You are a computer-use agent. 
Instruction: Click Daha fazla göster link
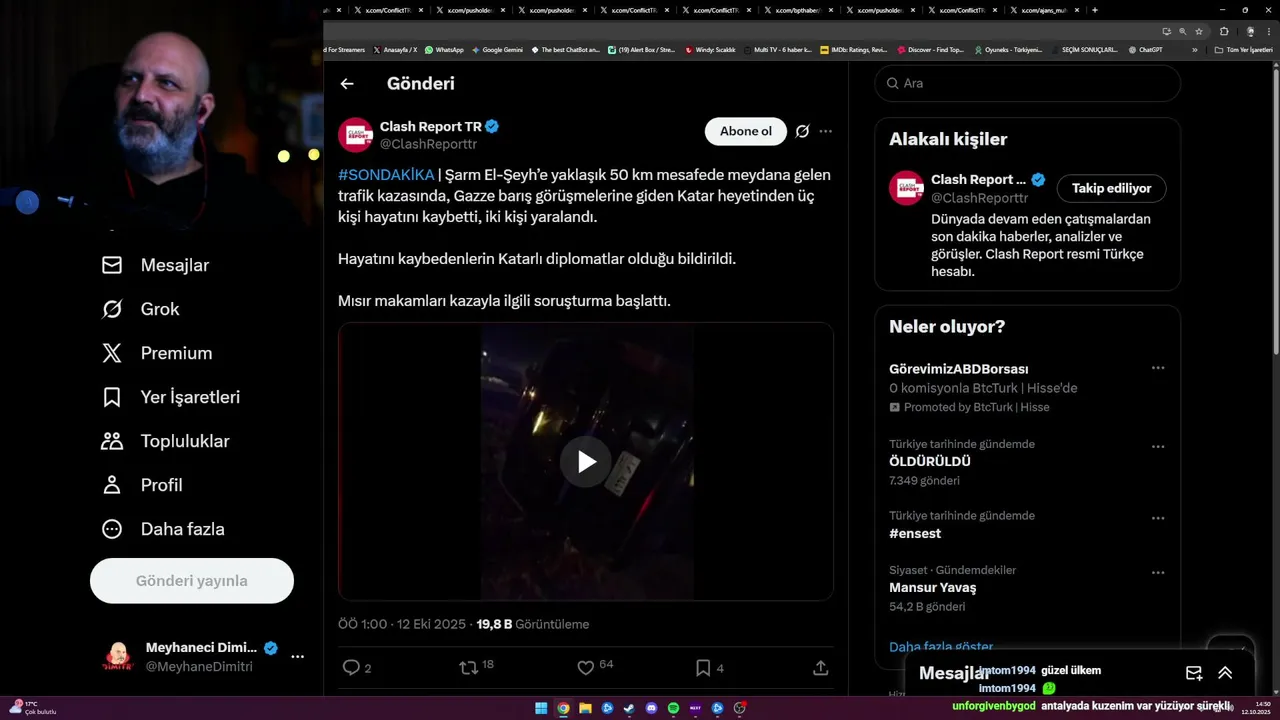point(941,647)
